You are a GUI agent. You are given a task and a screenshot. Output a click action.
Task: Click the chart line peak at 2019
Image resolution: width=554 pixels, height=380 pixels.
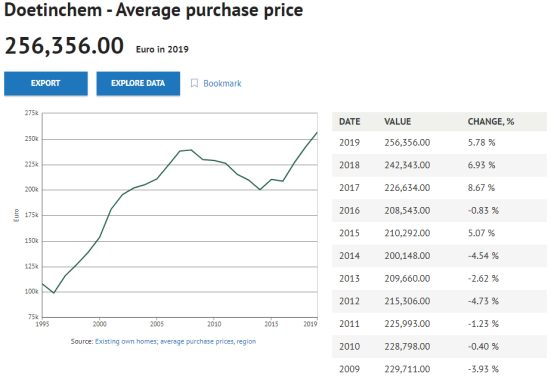[317, 132]
